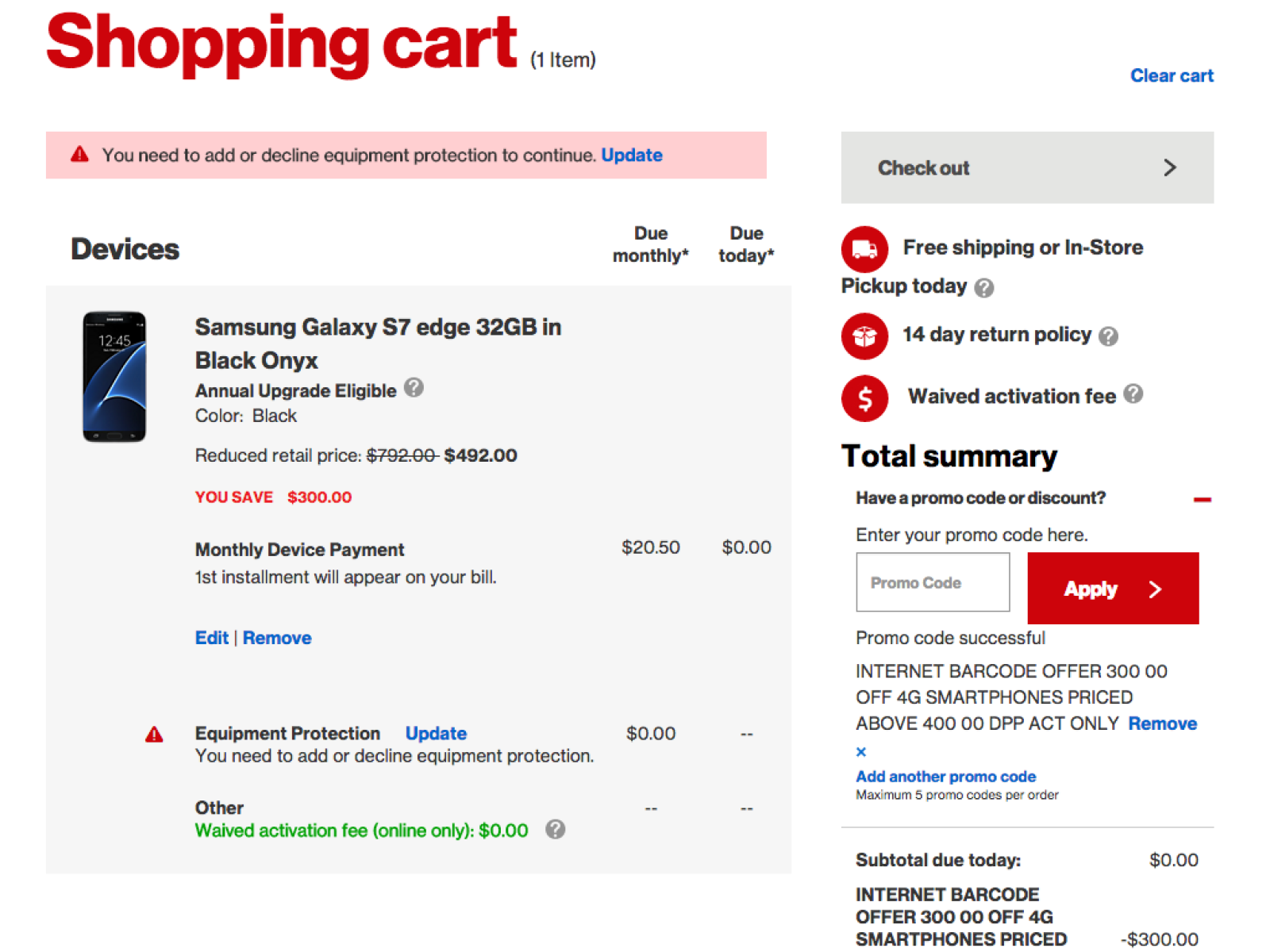Dismiss promo code with the small x
The image size is (1270, 952).
(861, 751)
